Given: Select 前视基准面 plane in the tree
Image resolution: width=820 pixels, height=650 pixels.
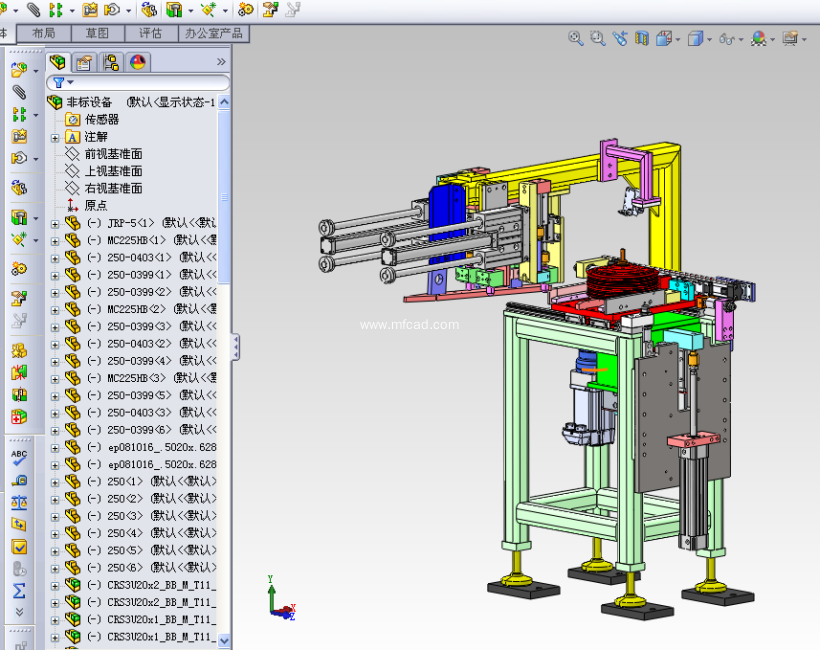Looking at the screenshot, I should point(113,154).
